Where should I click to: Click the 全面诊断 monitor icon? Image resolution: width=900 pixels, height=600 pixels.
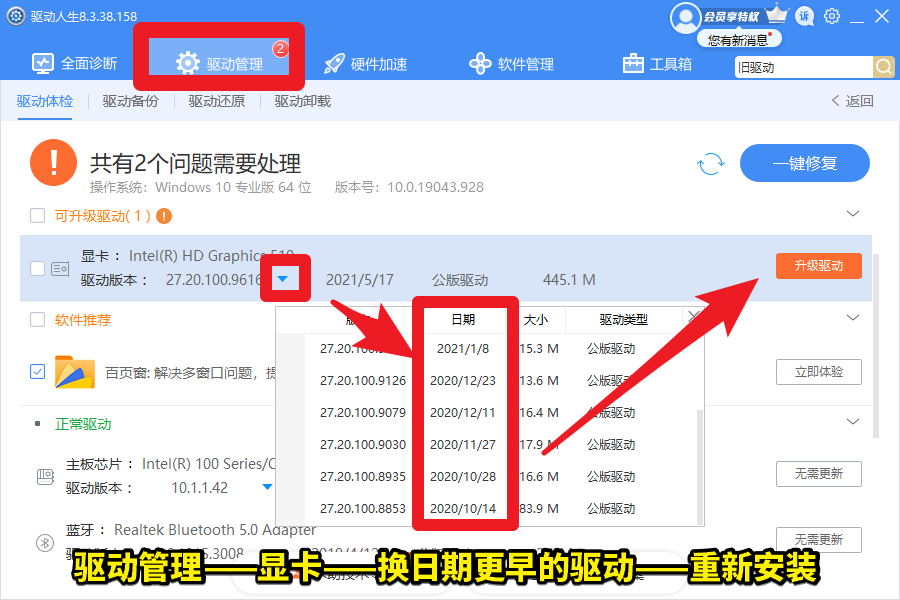[43, 64]
